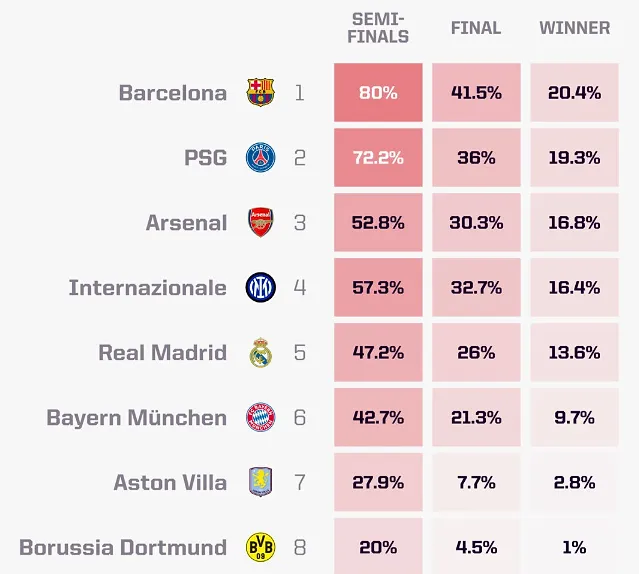Click the Real Madrid club crest

(260, 352)
